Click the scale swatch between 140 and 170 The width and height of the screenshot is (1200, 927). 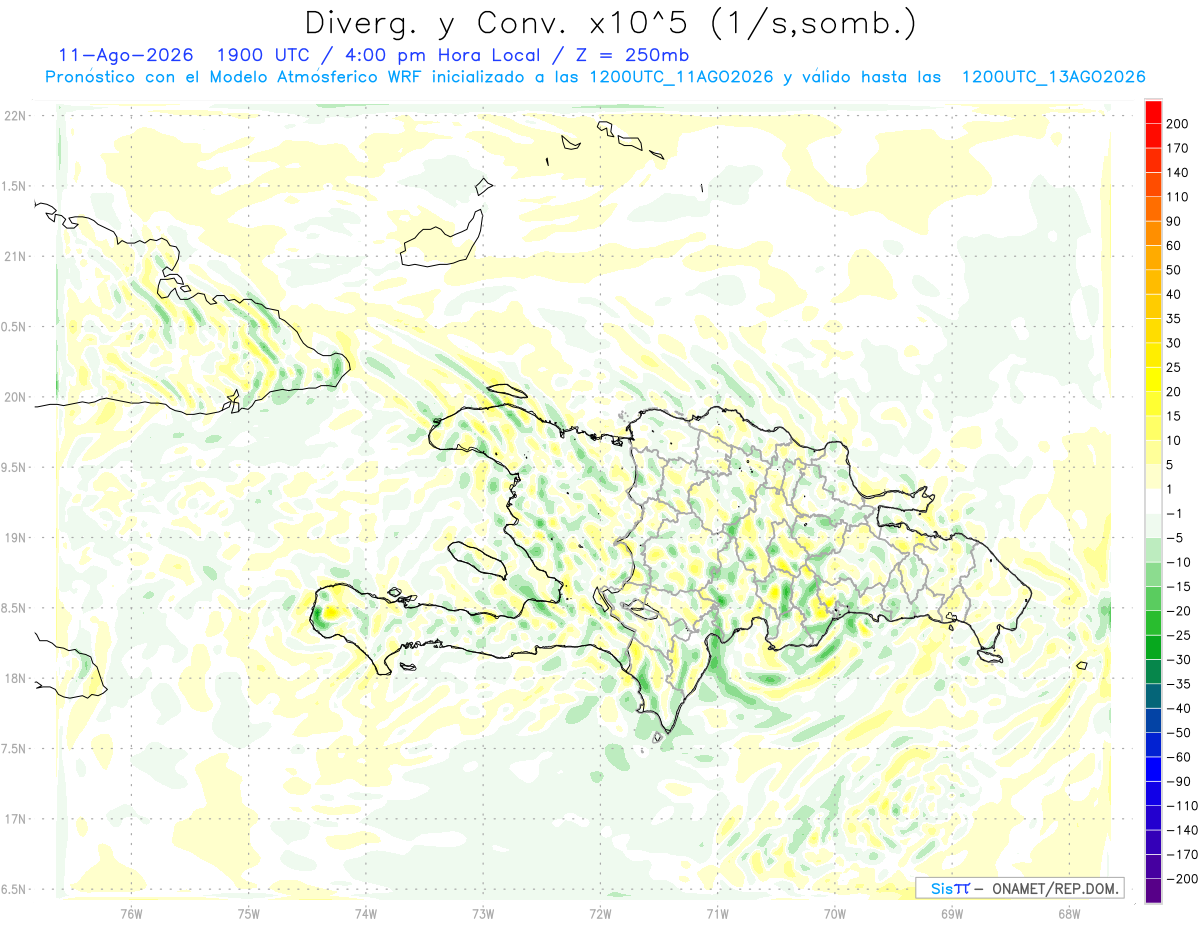pos(1154,160)
